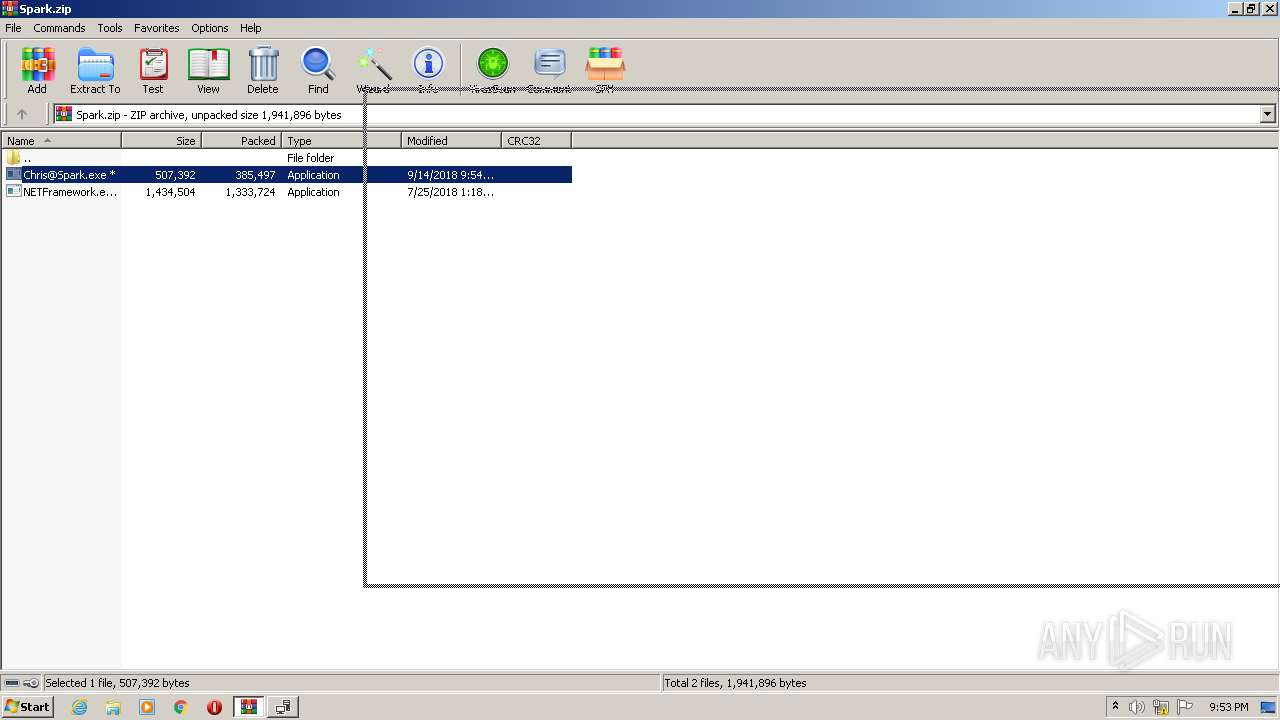
Task: Click the View file icon
Action: [x=208, y=65]
